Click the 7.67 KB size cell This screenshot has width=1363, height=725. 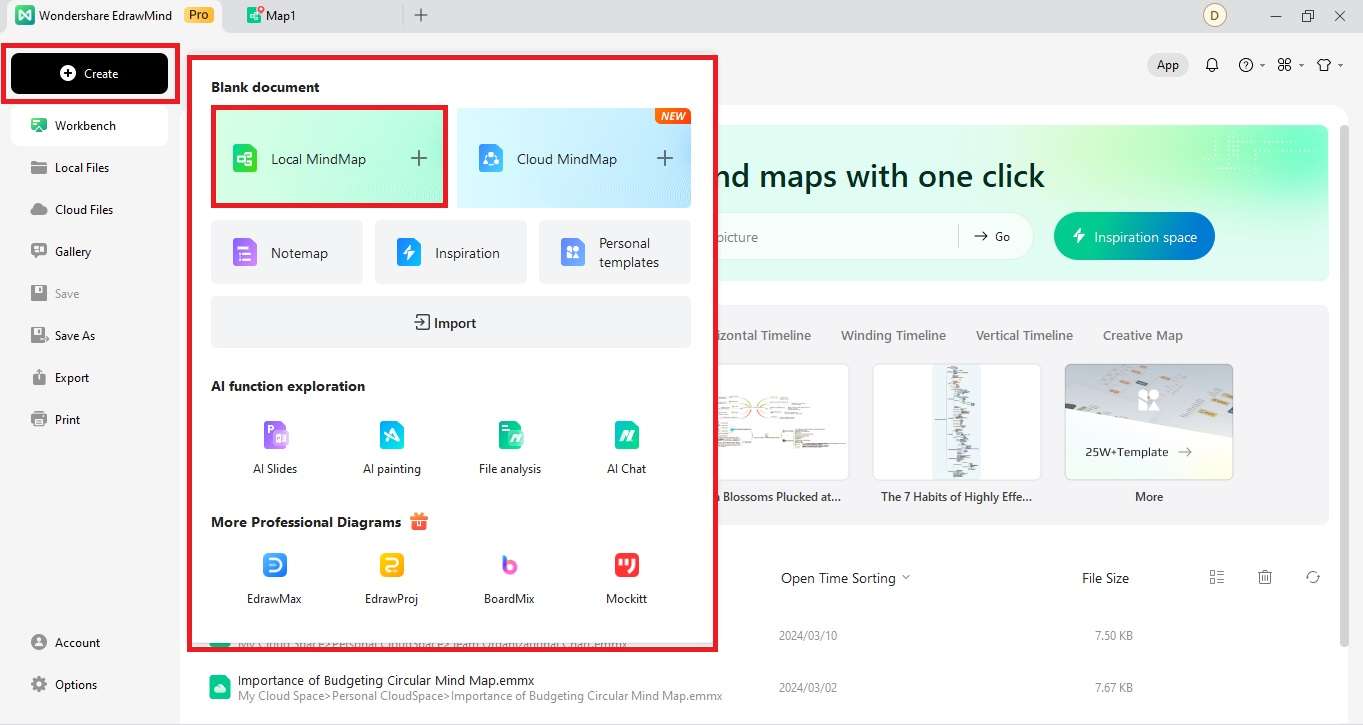coord(1113,688)
